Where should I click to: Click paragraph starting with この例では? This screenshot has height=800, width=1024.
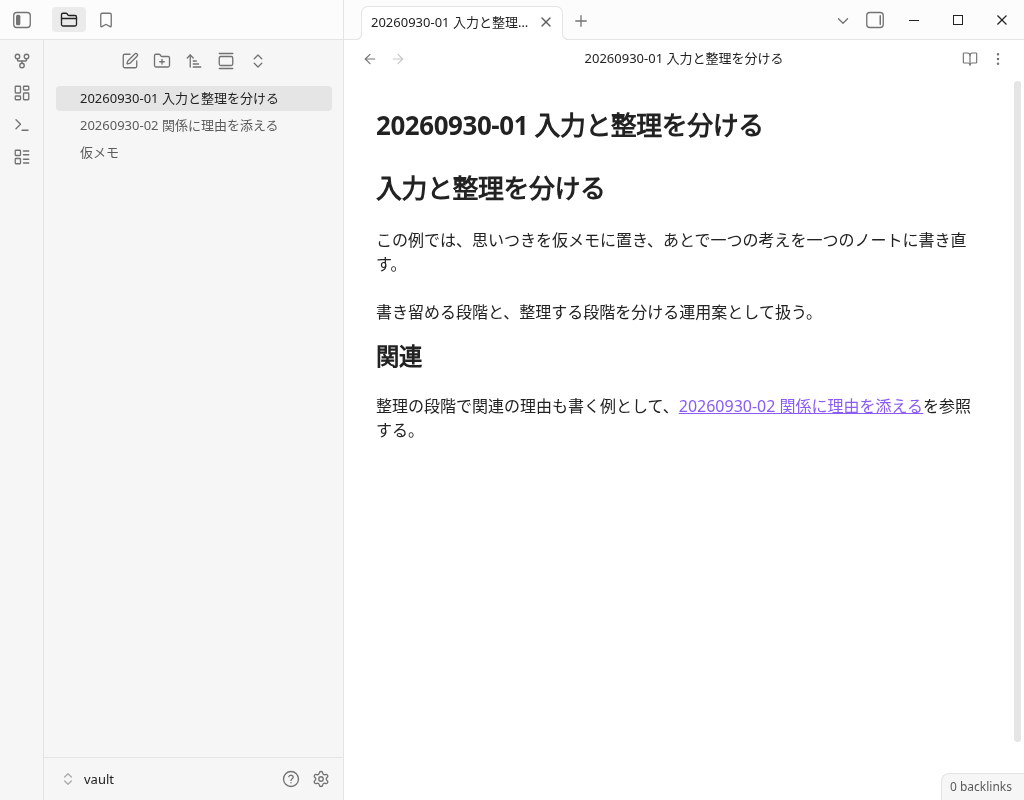(671, 252)
